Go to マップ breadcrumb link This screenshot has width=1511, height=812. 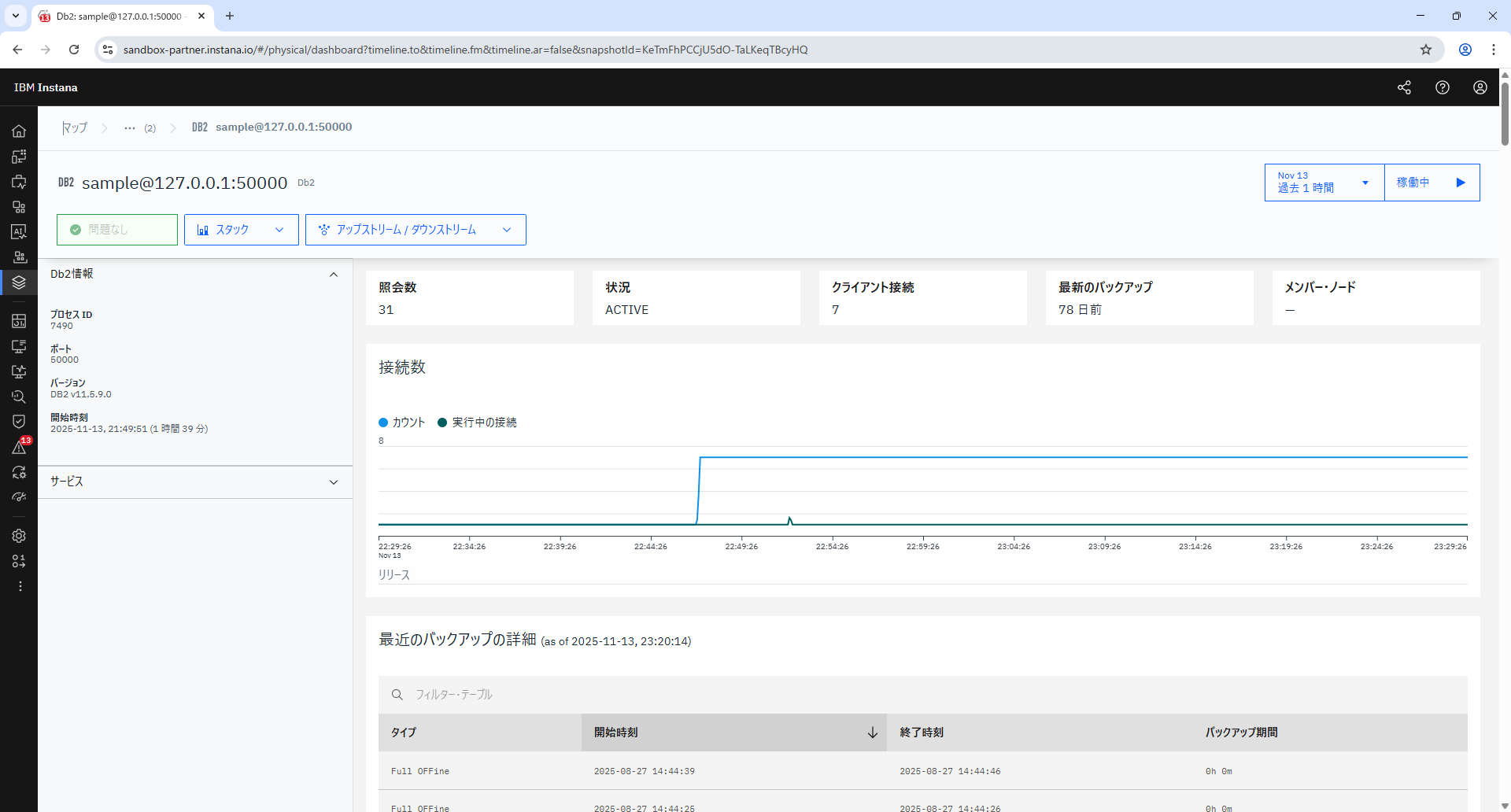click(76, 127)
